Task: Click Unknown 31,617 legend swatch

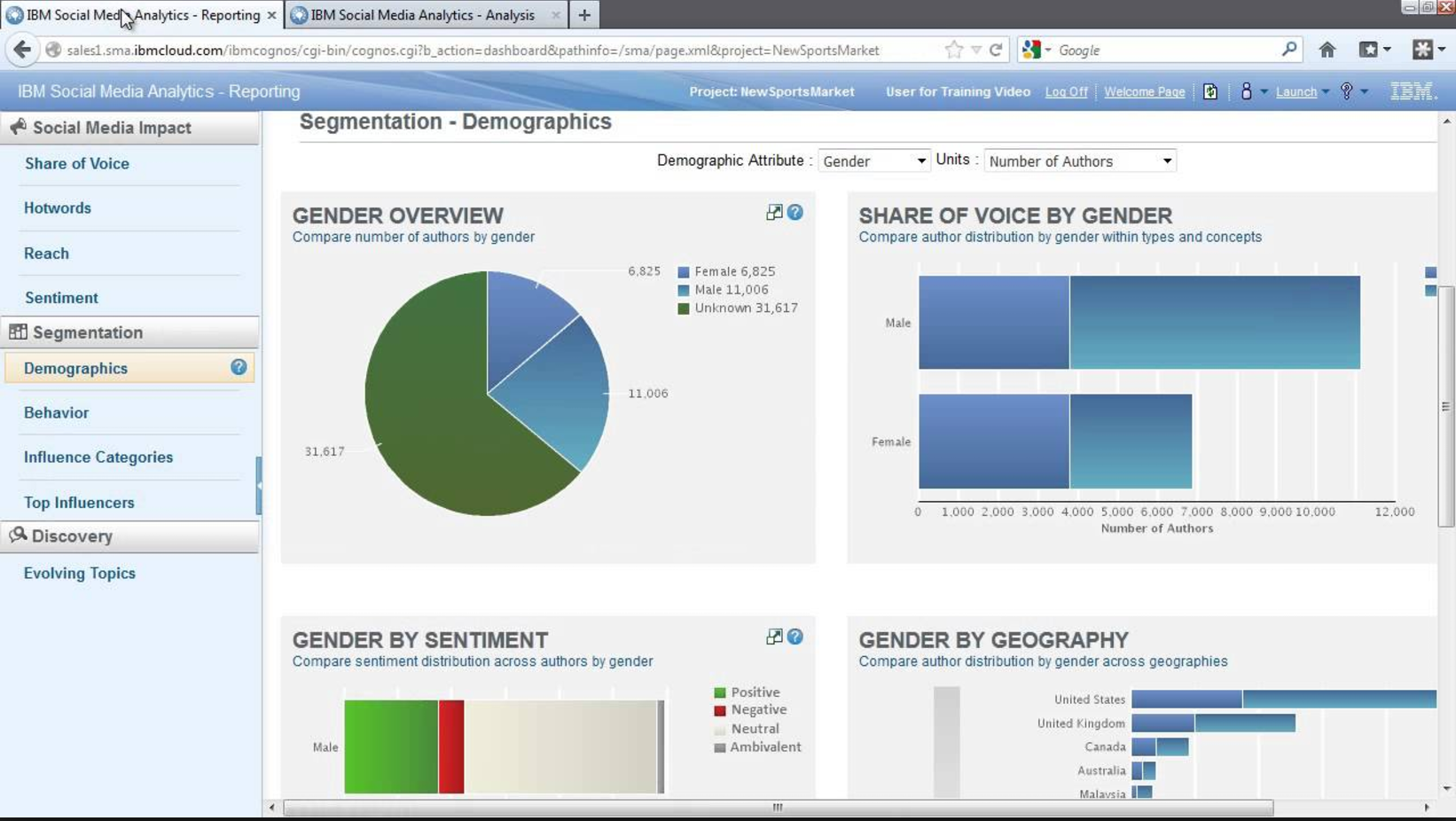Action: pyautogui.click(x=684, y=309)
